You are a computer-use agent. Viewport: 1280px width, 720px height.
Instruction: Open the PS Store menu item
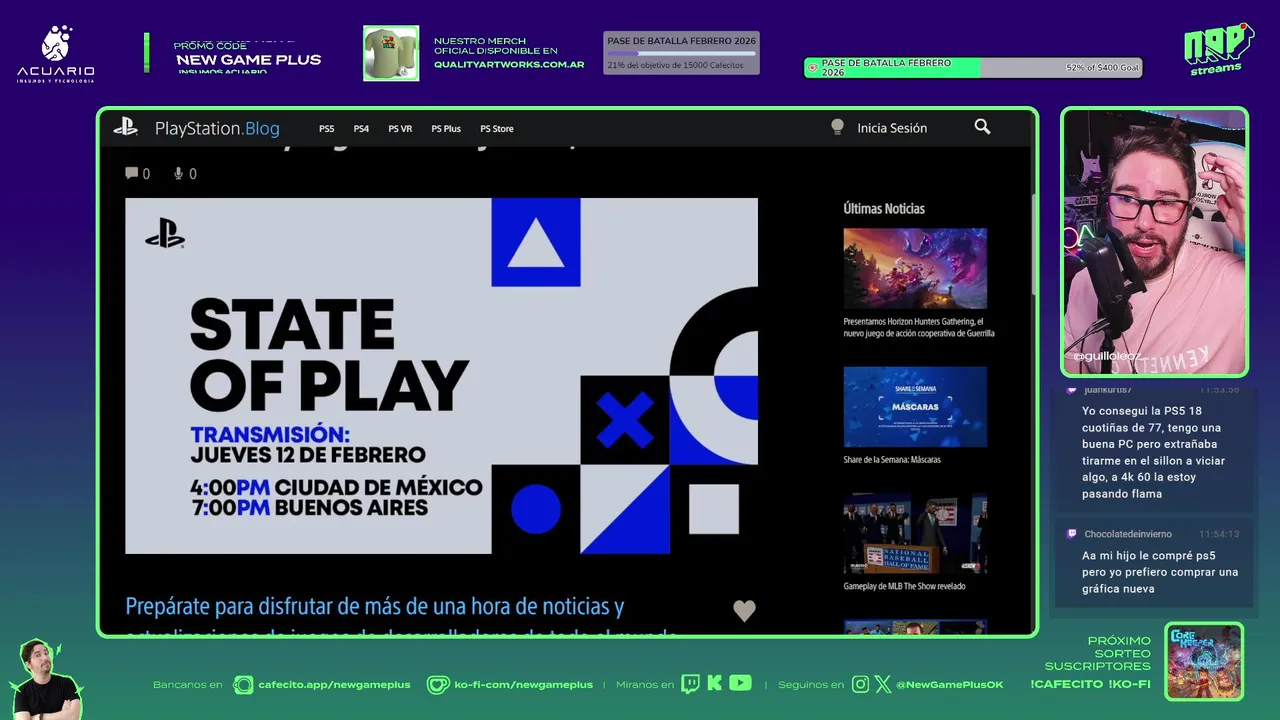(x=497, y=129)
